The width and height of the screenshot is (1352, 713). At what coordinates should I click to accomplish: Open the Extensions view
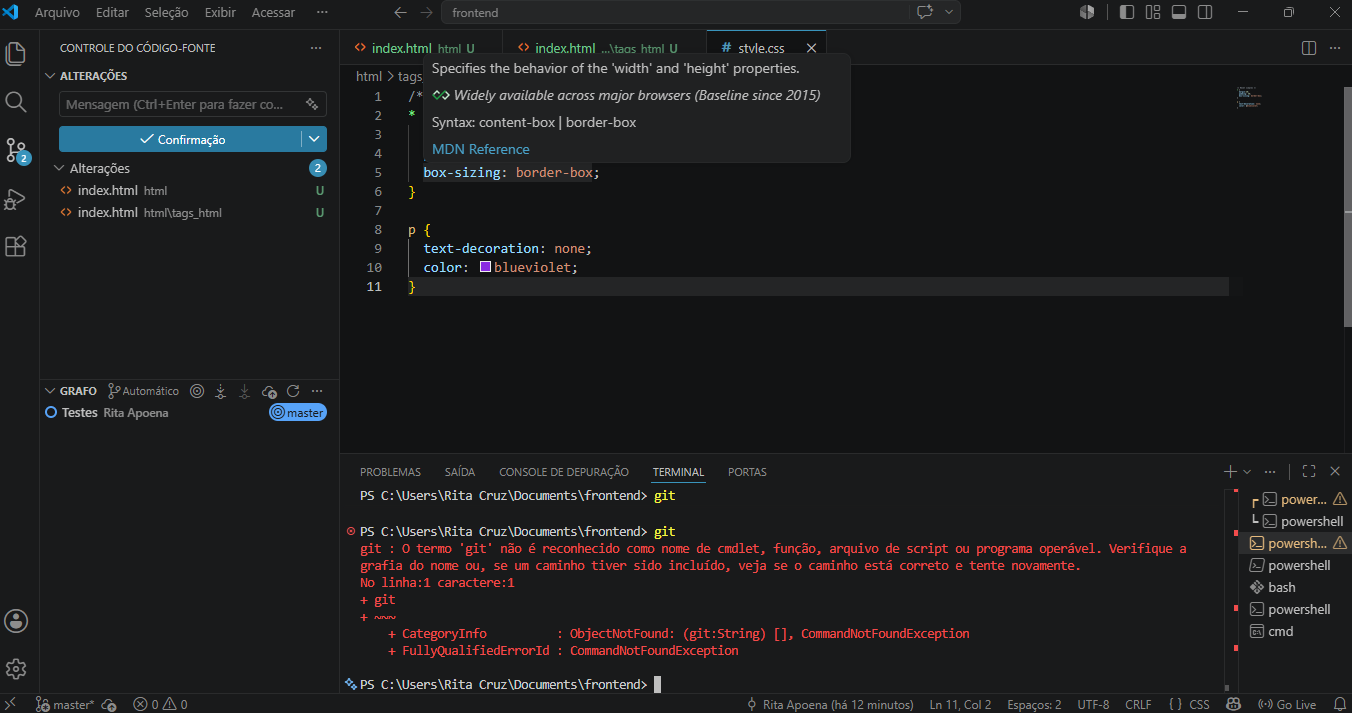pyautogui.click(x=16, y=246)
